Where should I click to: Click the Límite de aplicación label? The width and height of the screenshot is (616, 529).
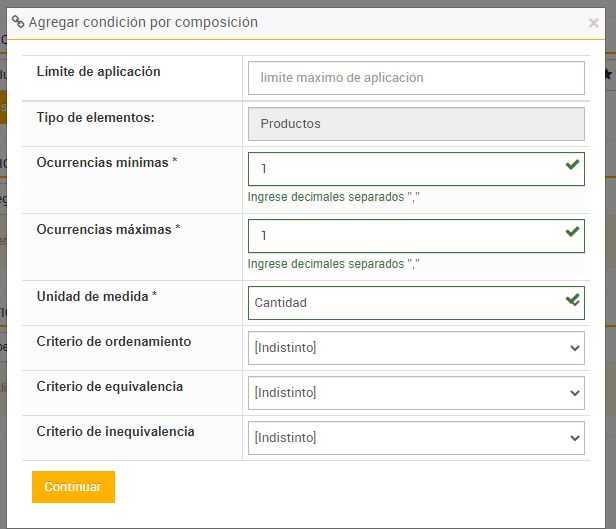pyautogui.click(x=98, y=71)
